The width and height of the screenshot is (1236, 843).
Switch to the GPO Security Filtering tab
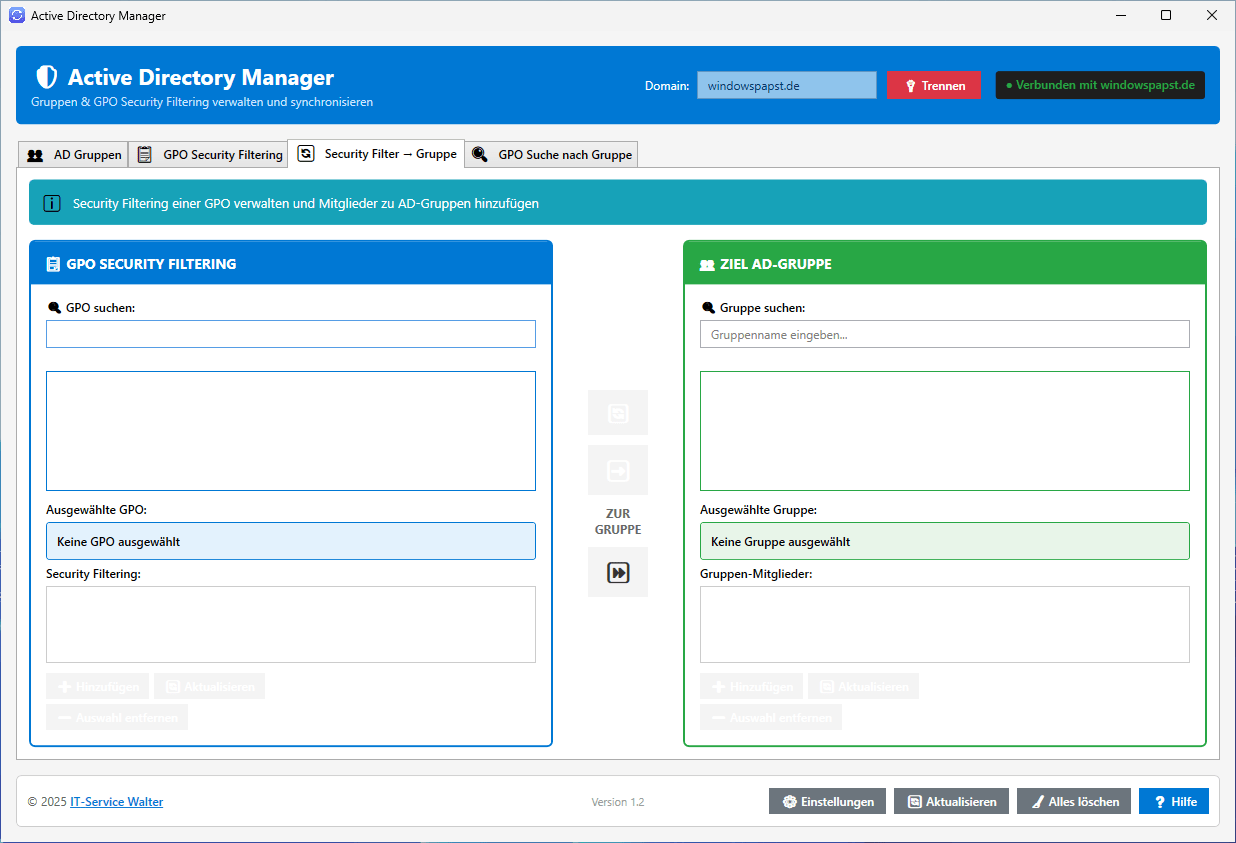(209, 155)
